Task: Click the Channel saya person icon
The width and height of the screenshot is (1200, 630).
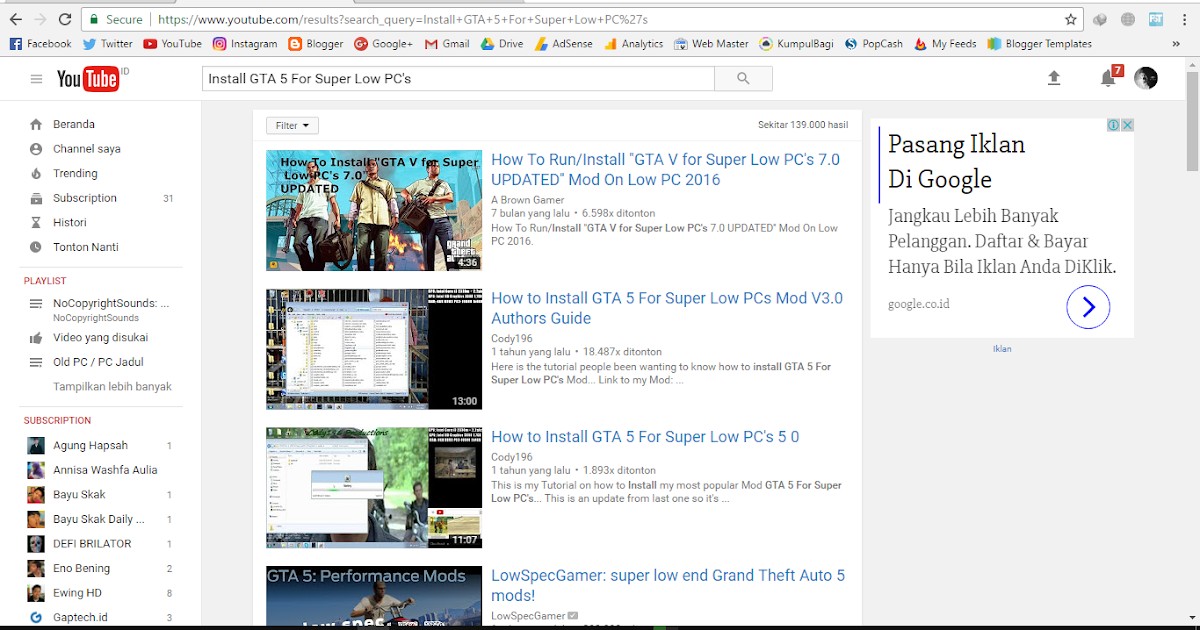Action: 36,149
